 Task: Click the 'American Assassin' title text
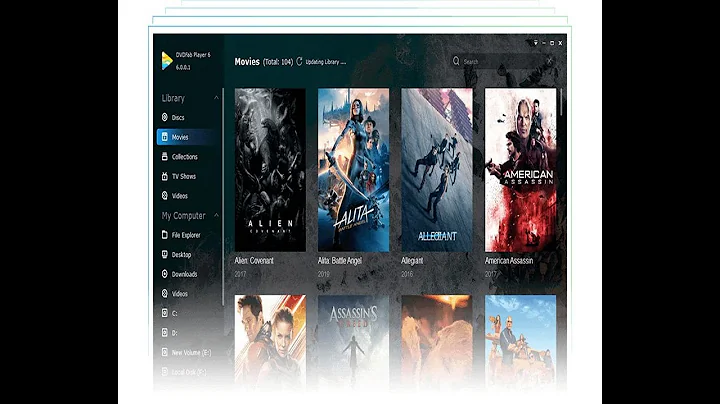click(509, 260)
